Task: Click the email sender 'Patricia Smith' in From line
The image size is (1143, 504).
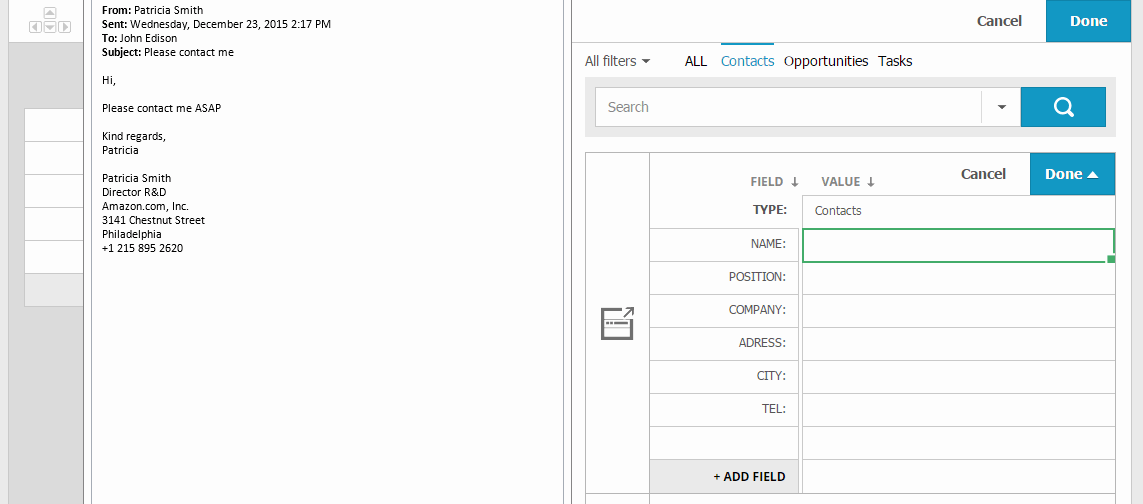Action: pos(168,10)
